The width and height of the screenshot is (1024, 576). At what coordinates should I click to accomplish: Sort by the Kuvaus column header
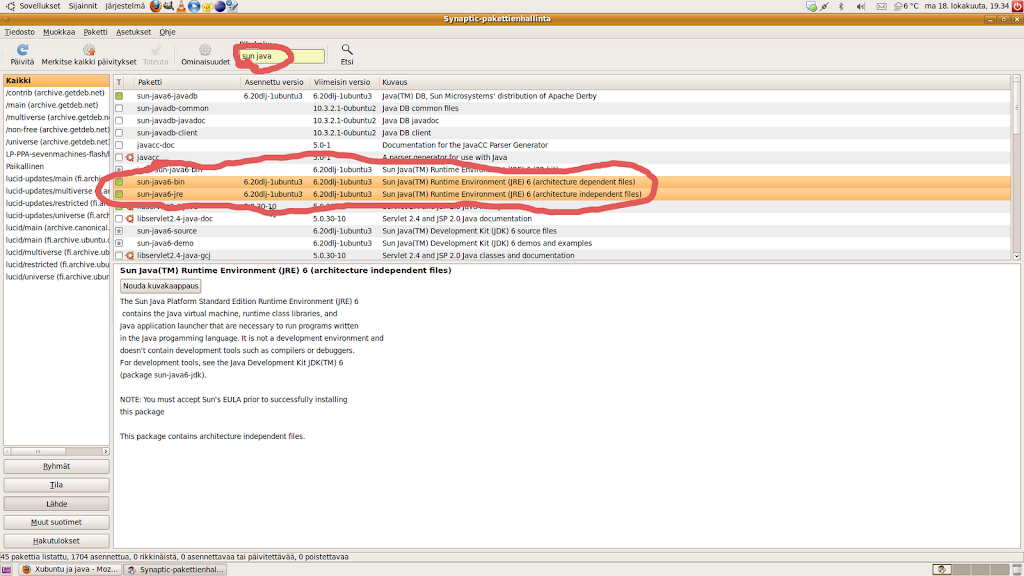(694, 82)
